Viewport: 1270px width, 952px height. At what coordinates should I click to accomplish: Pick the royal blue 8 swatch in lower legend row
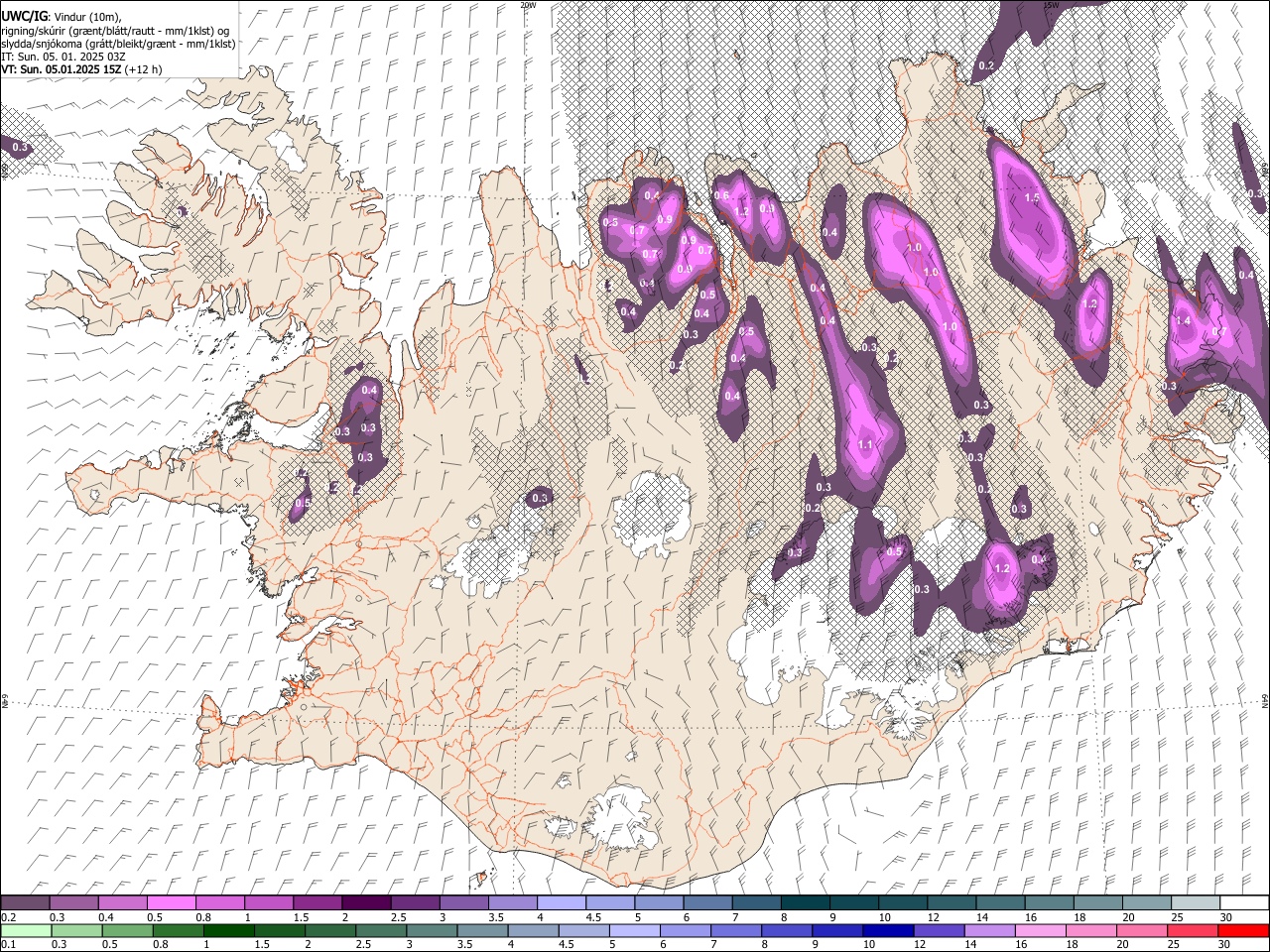[x=787, y=931]
